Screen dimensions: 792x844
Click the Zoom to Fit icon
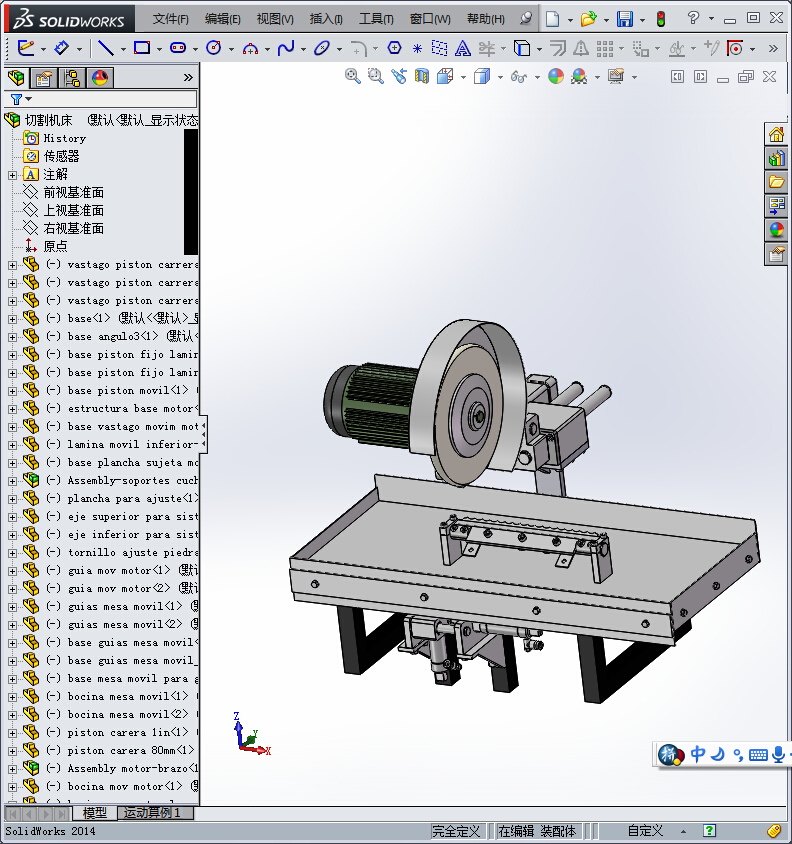coord(353,76)
